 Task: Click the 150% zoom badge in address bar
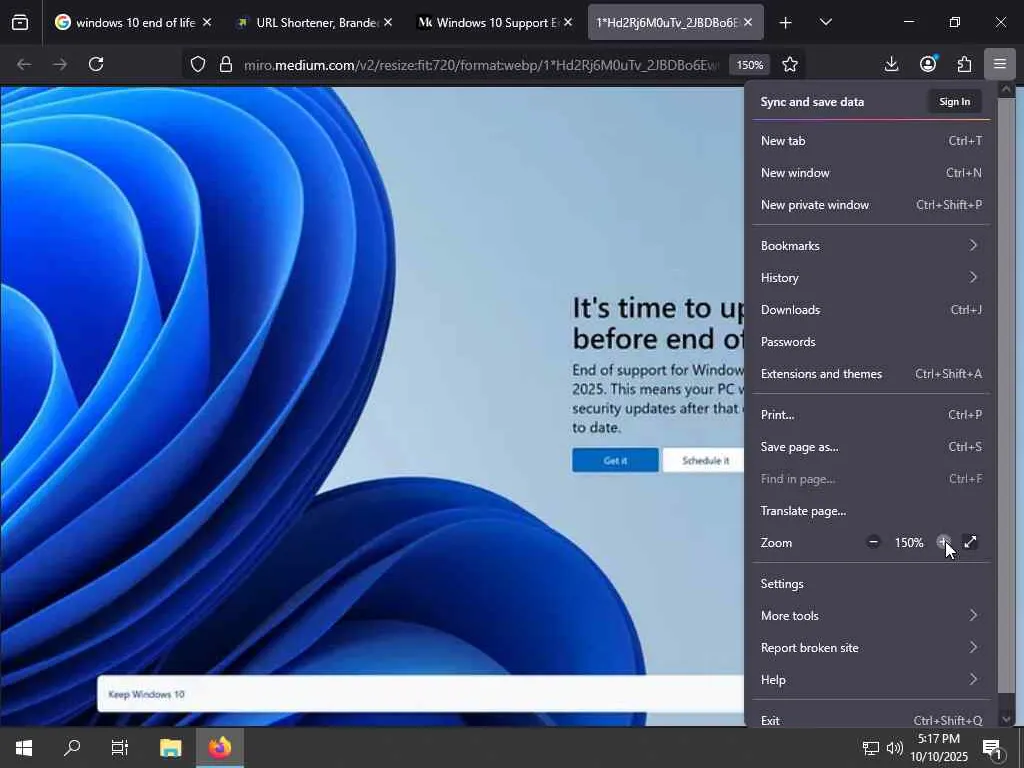(x=750, y=65)
